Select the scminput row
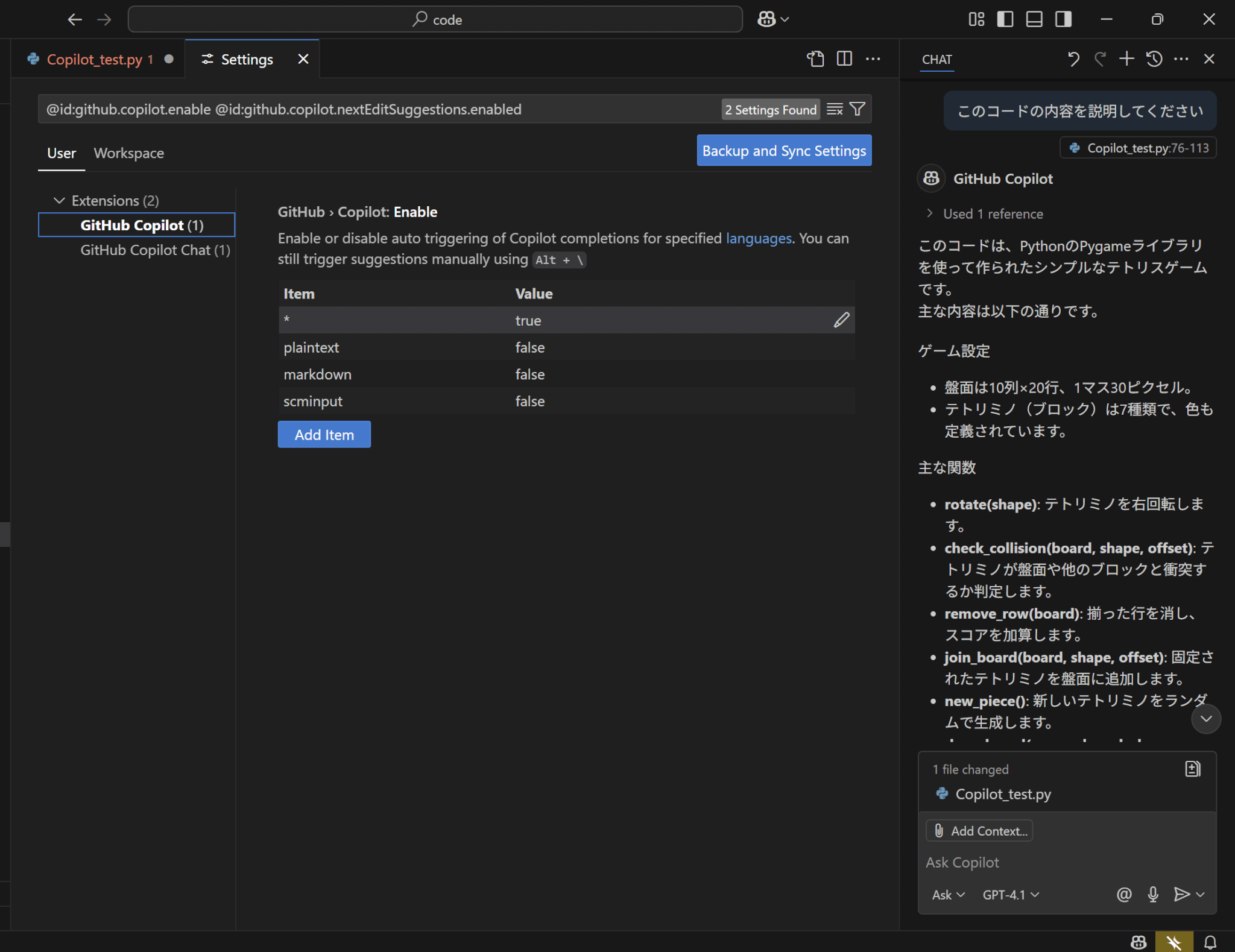Screen dimensions: 1235x952 tap(566, 401)
